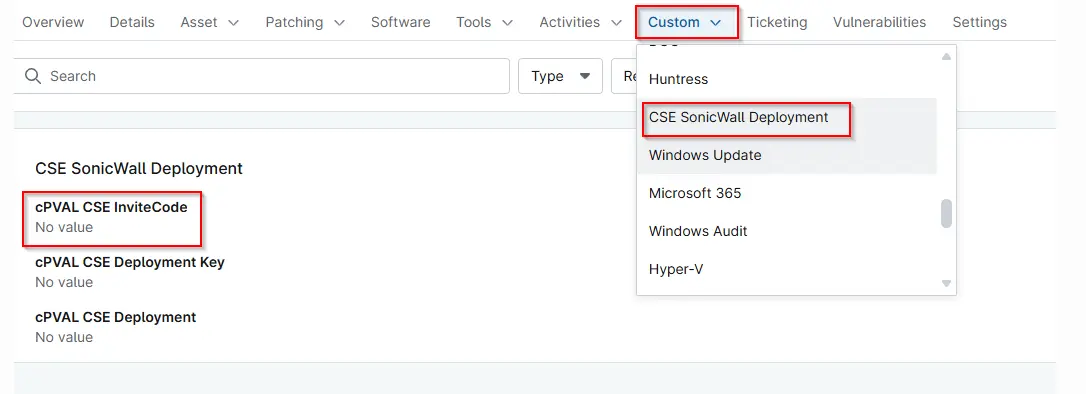This screenshot has width=1086, height=394.
Task: Click the cPVAL CSE InviteCode field
Action: tap(112, 217)
